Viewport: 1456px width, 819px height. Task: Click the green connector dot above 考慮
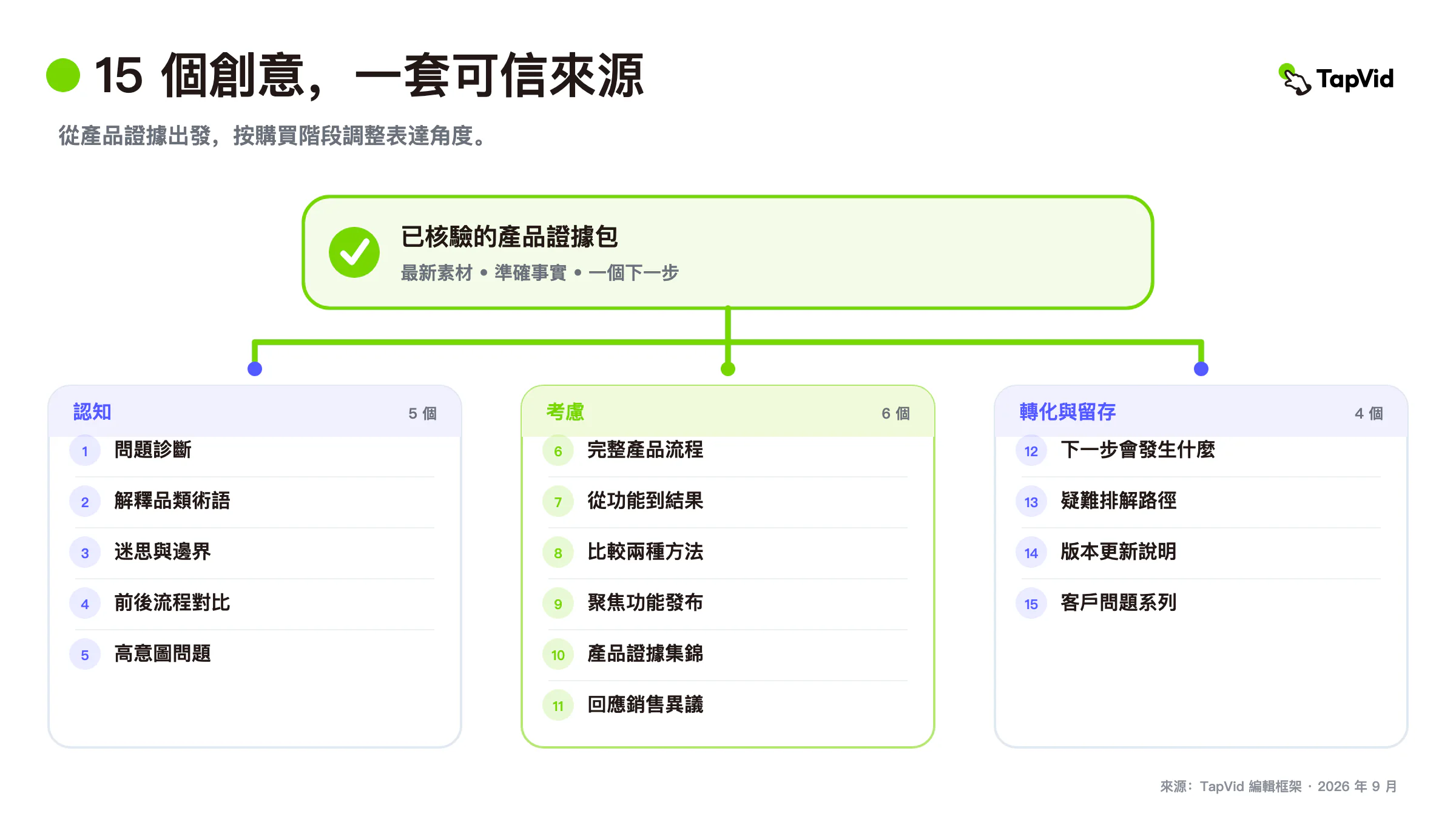tap(728, 369)
